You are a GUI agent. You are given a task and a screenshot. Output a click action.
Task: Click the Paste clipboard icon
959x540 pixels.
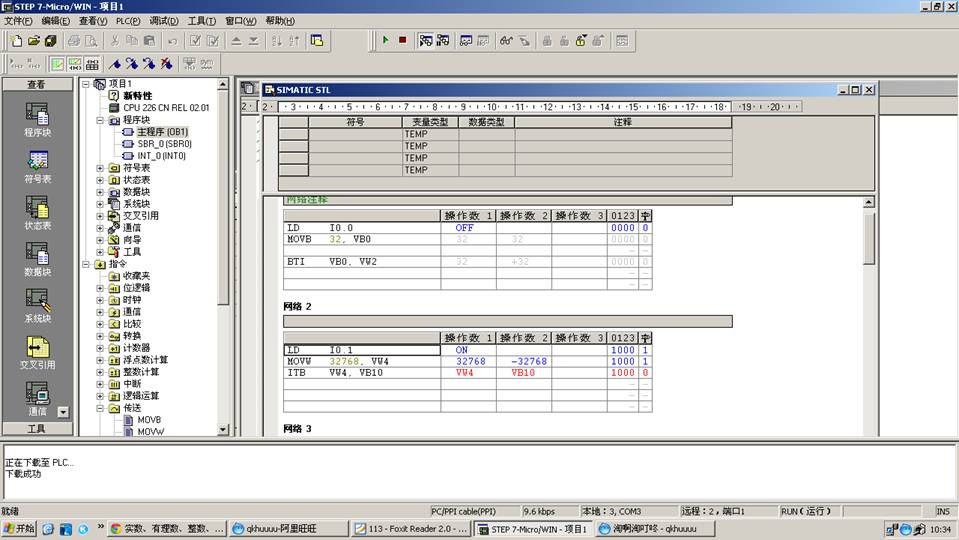tap(149, 41)
